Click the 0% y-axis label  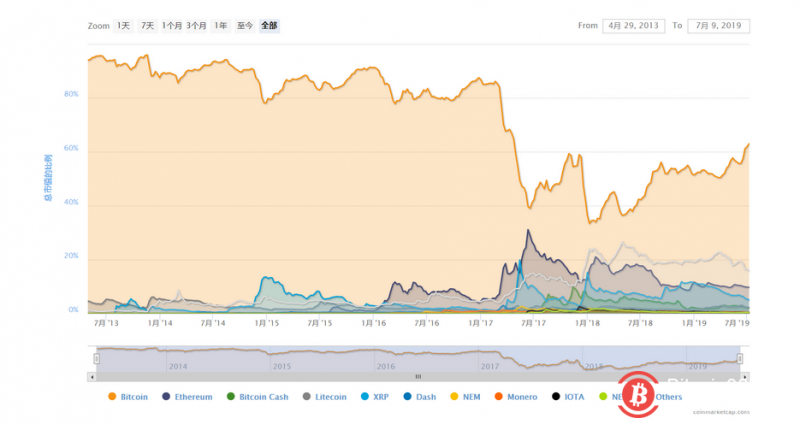coord(73,310)
